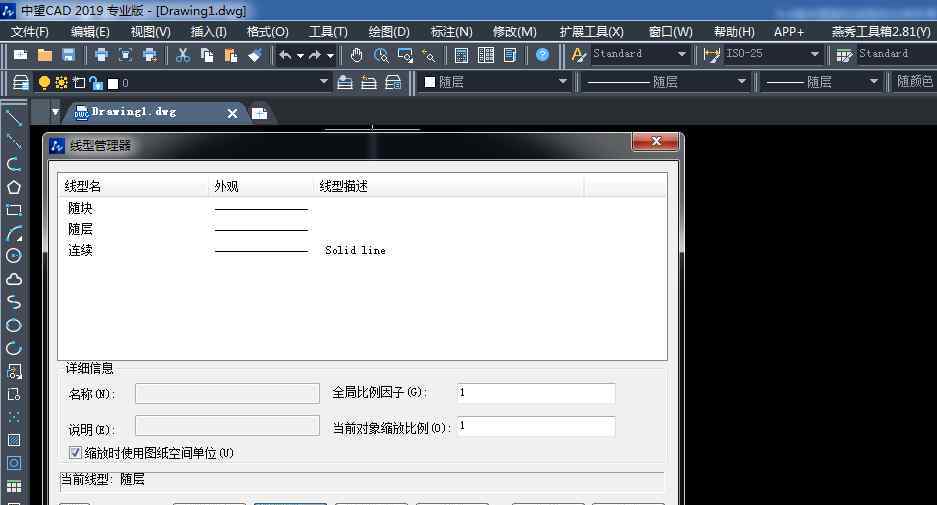The image size is (937, 505).
Task: Select the Realtime Zoom icon
Action: coord(381,55)
